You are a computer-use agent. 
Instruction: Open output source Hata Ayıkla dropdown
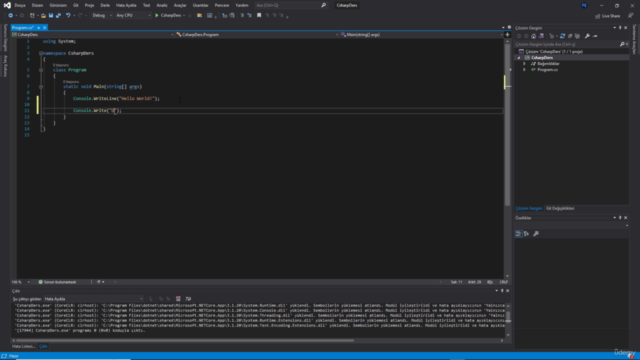(x=93, y=299)
